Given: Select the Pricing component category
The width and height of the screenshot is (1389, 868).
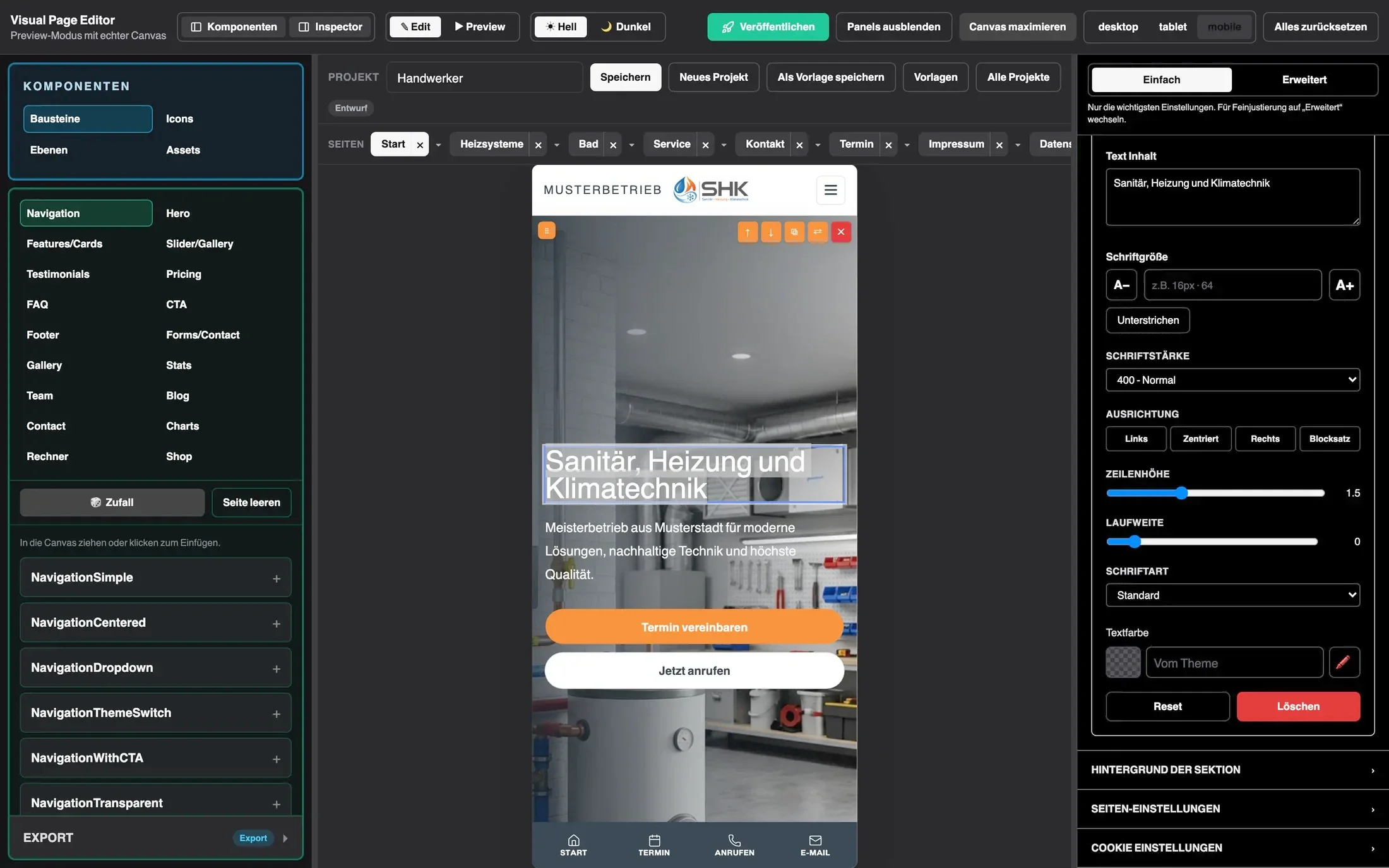Looking at the screenshot, I should [x=184, y=274].
